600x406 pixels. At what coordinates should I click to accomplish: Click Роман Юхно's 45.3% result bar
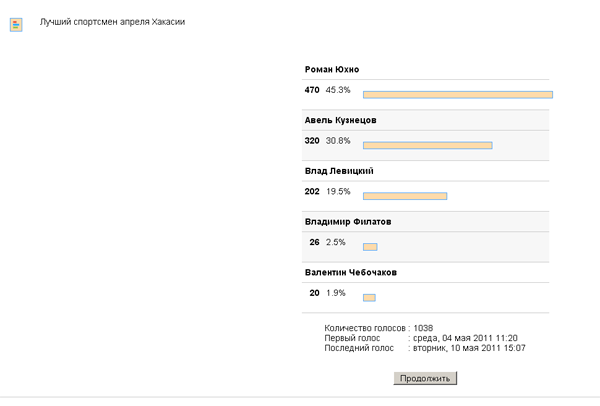(x=457, y=94)
